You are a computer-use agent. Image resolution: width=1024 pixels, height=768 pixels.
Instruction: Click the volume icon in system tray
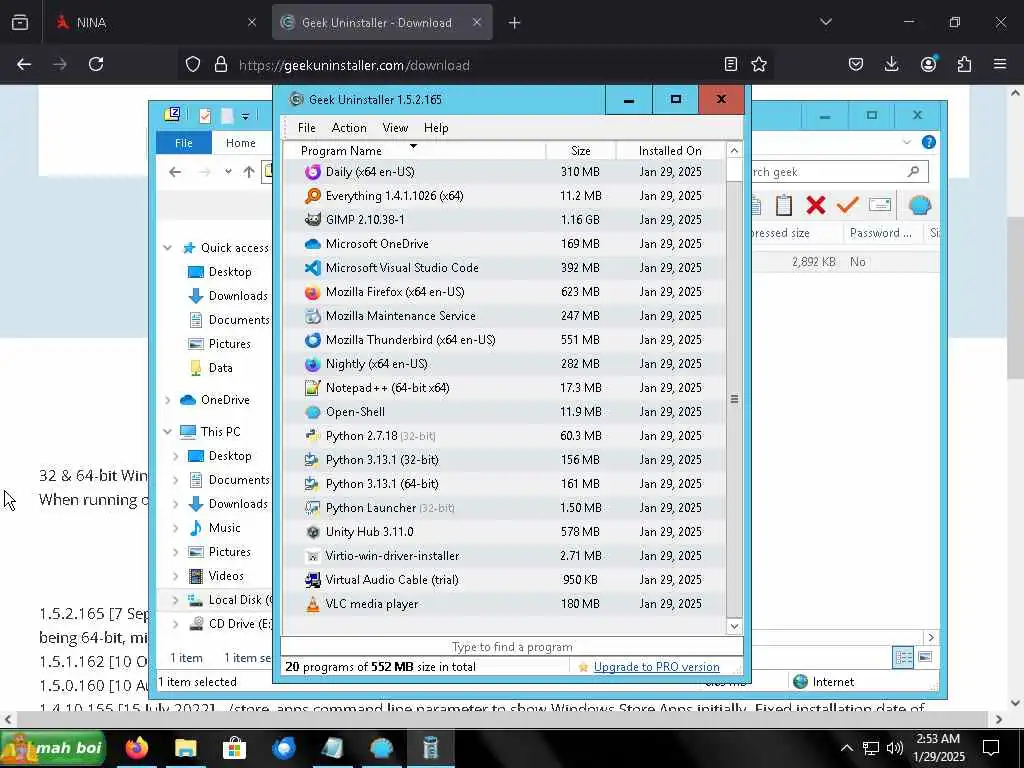pos(895,748)
